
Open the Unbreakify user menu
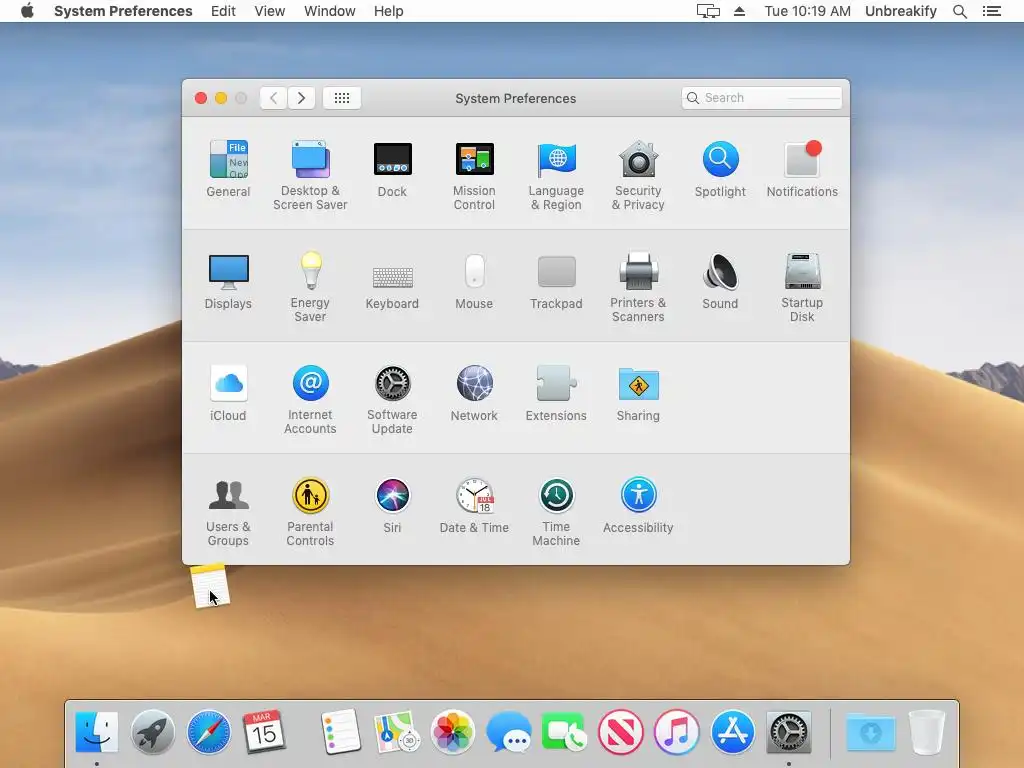point(901,11)
